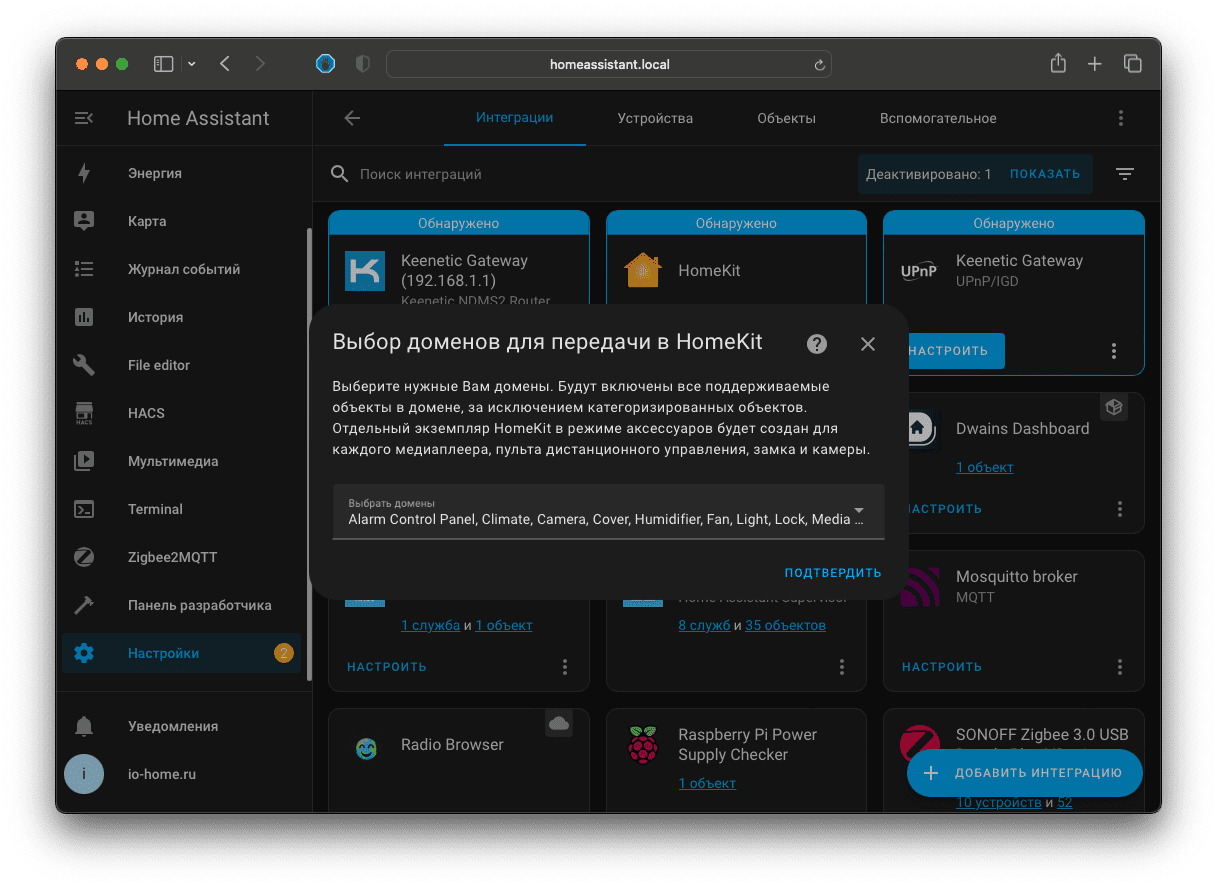Viewport: 1217px width, 887px height.
Task: Open 8 служб link
Action: coord(704,625)
